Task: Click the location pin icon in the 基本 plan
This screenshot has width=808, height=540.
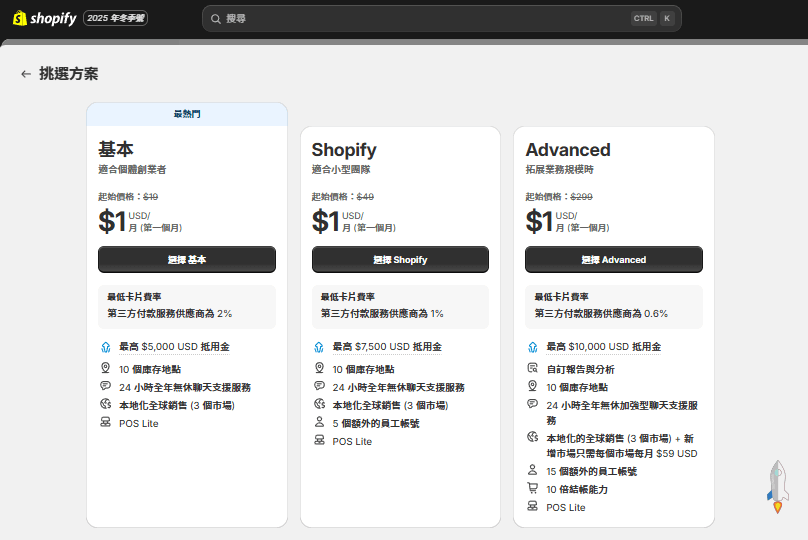Action: click(106, 368)
